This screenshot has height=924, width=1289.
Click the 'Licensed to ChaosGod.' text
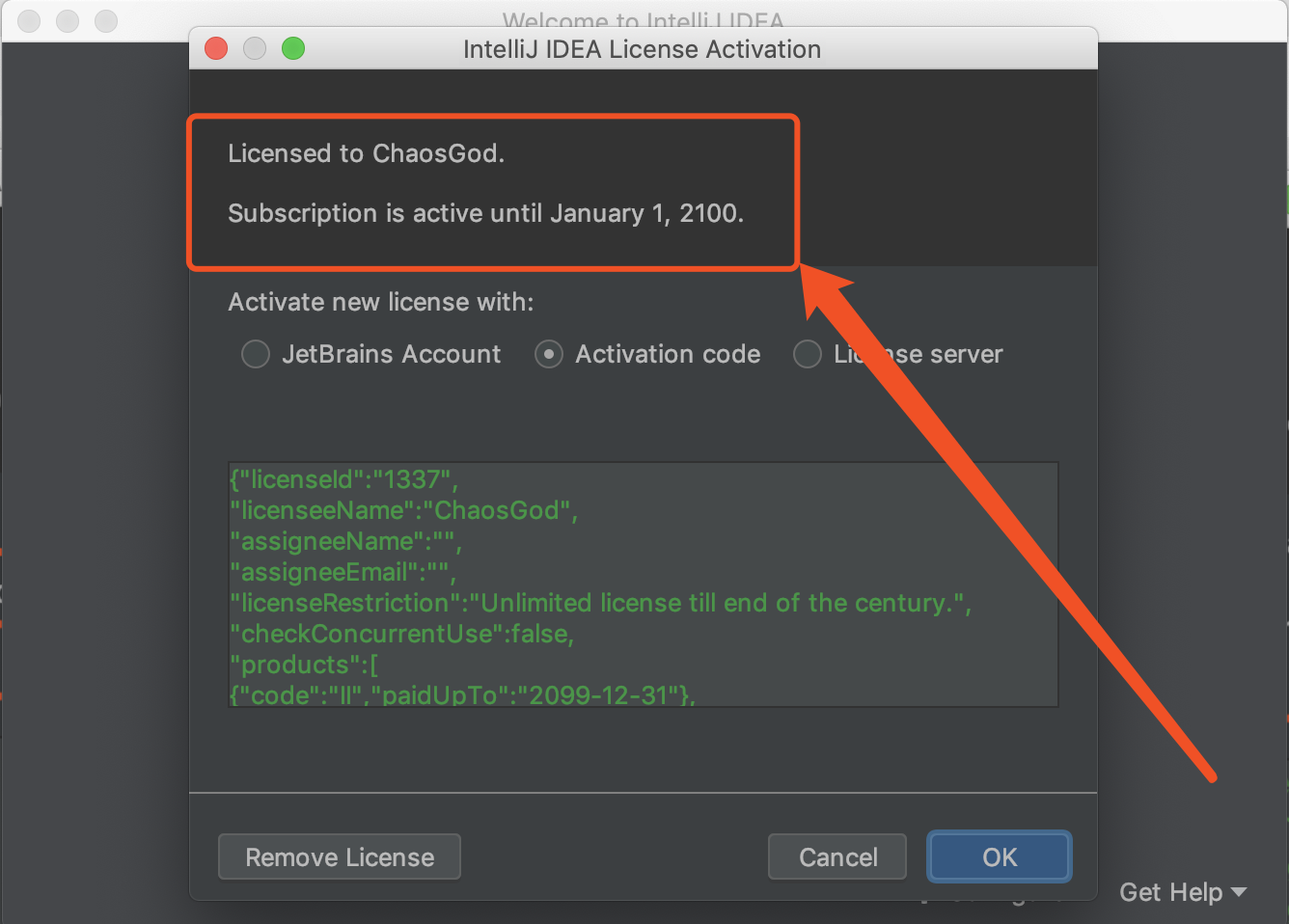(366, 153)
